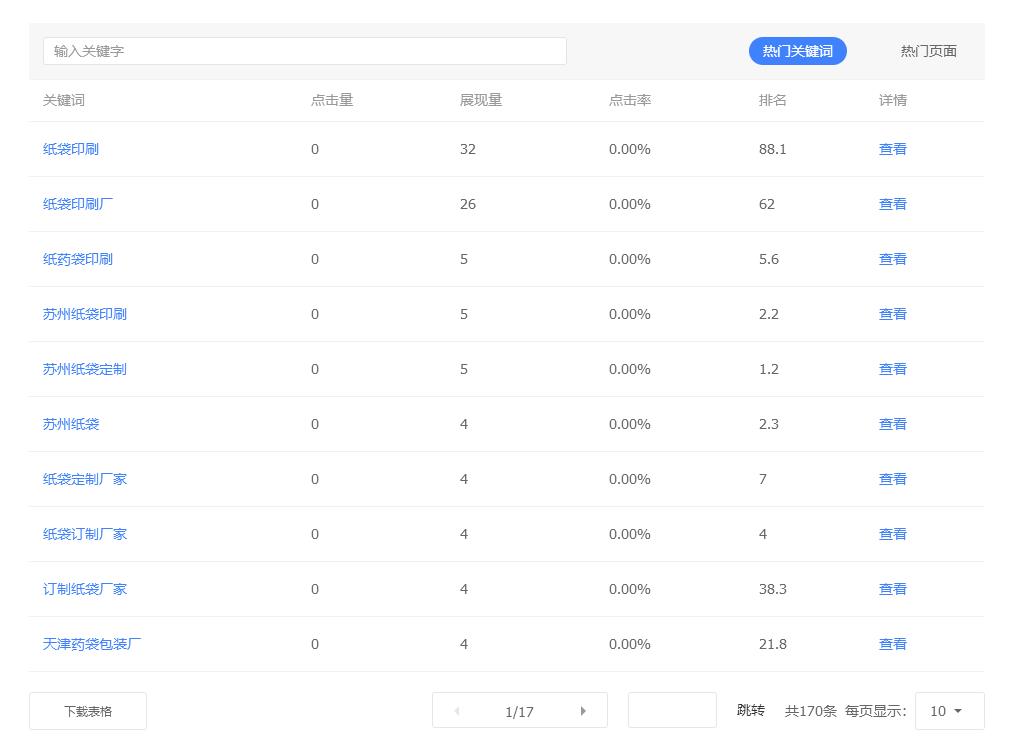Screen dimensions: 1020x755
Task: Open keyword link 纸袋印刷
Action: (x=70, y=149)
